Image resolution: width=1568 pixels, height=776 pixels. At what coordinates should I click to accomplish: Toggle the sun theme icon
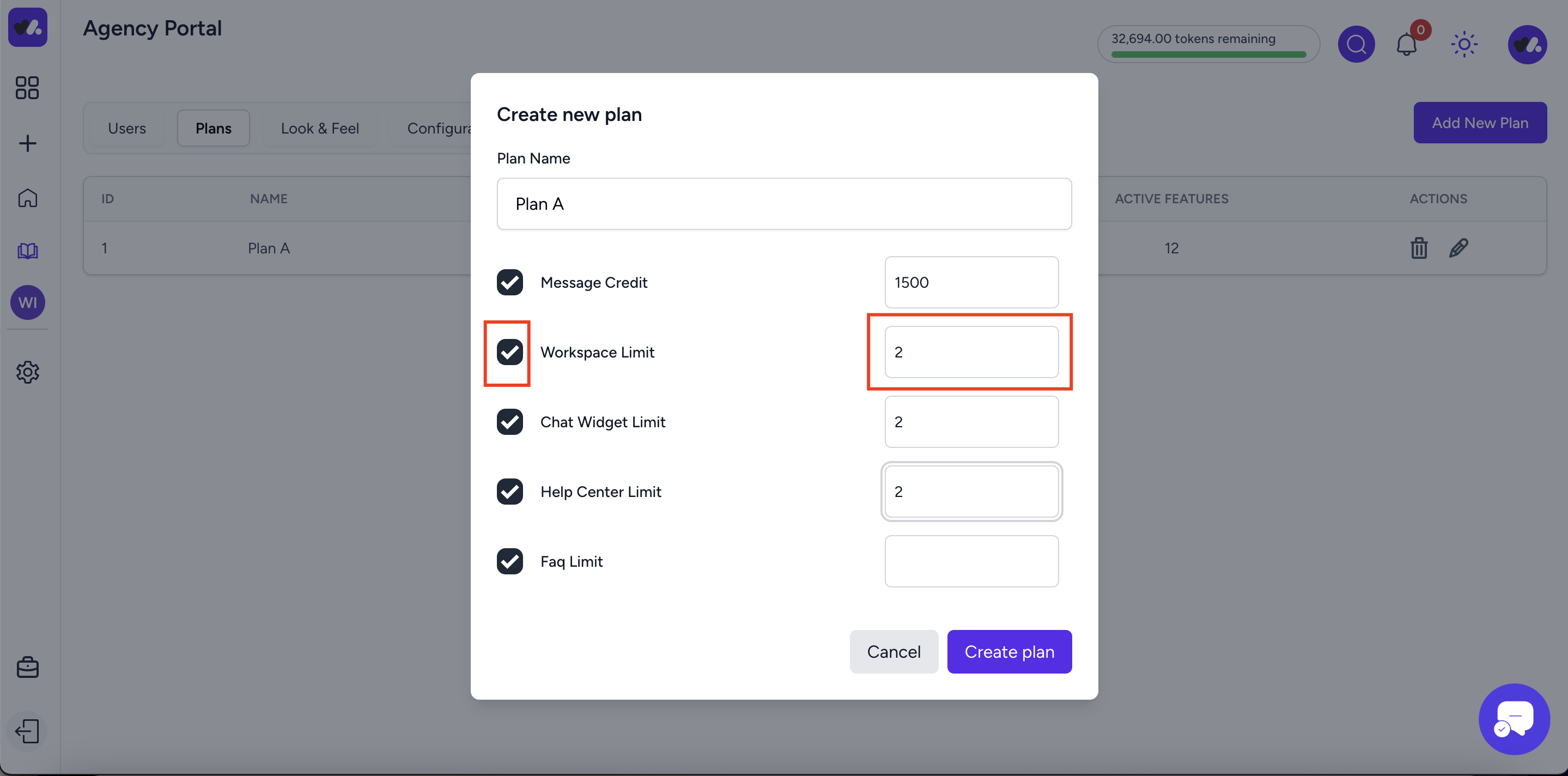click(x=1464, y=45)
